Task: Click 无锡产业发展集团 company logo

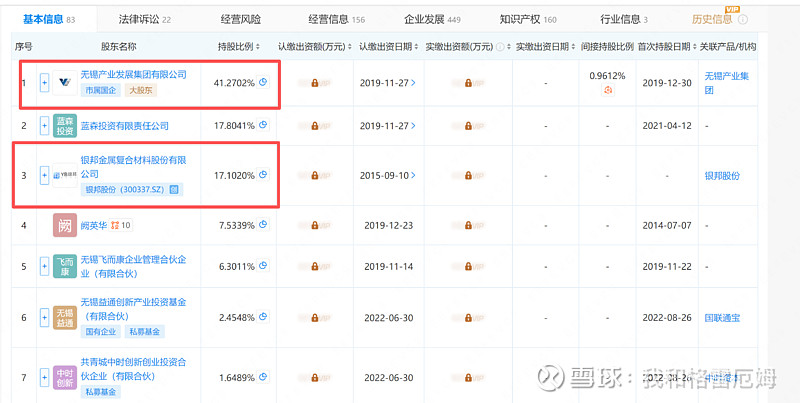Action: click(65, 83)
